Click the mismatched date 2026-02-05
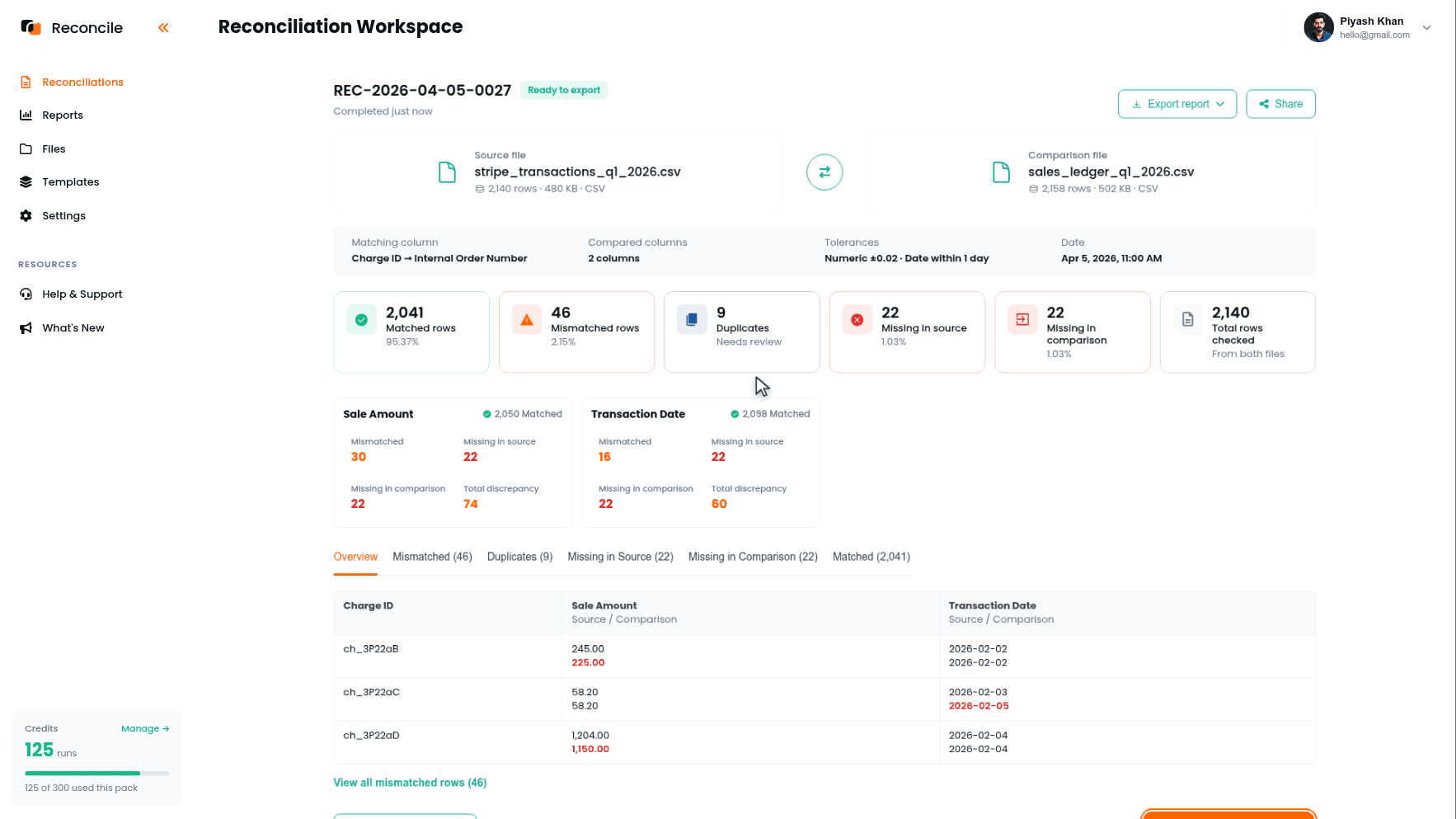This screenshot has height=819, width=1456. coord(979,706)
